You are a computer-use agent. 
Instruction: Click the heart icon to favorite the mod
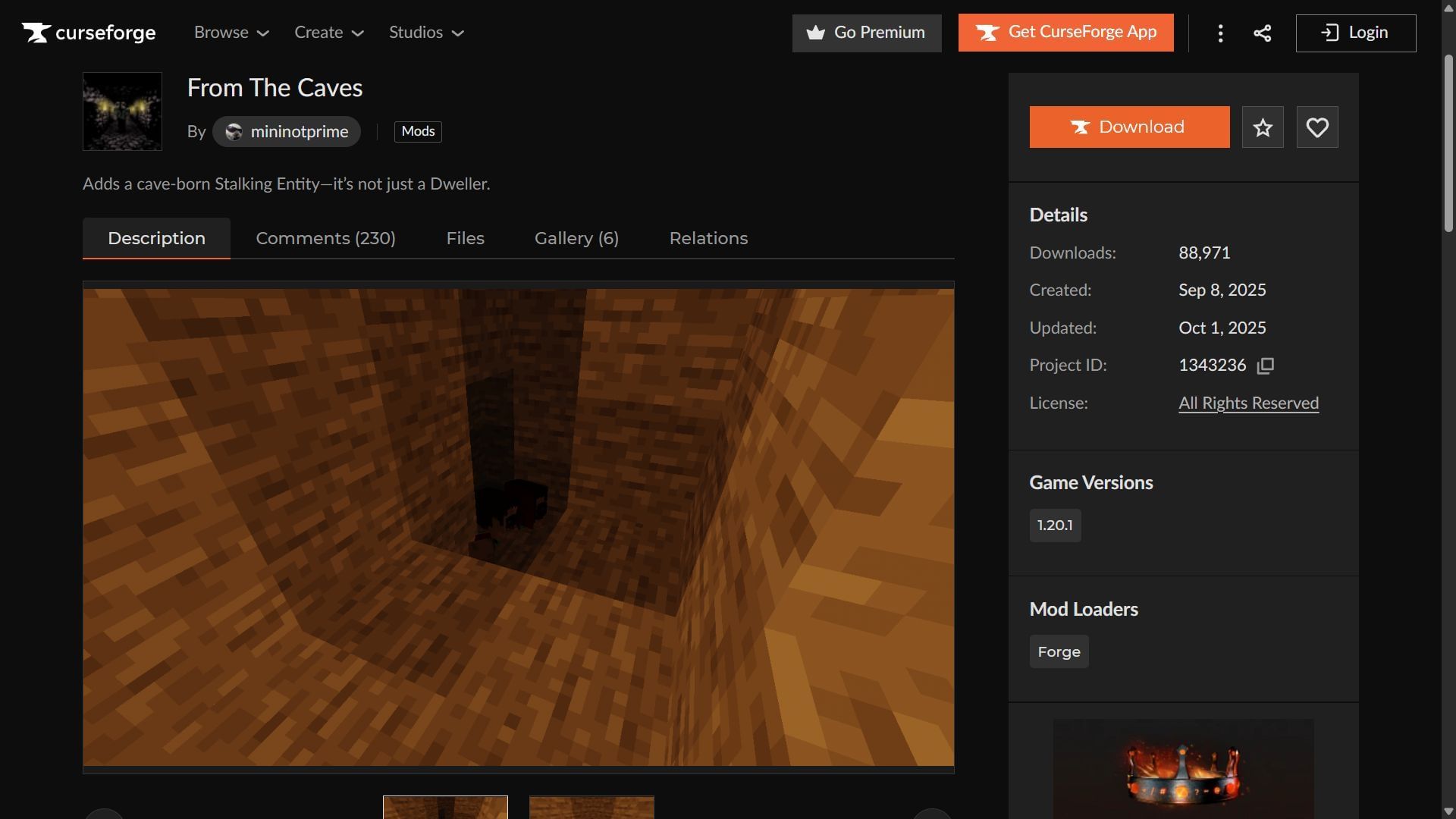1317,127
